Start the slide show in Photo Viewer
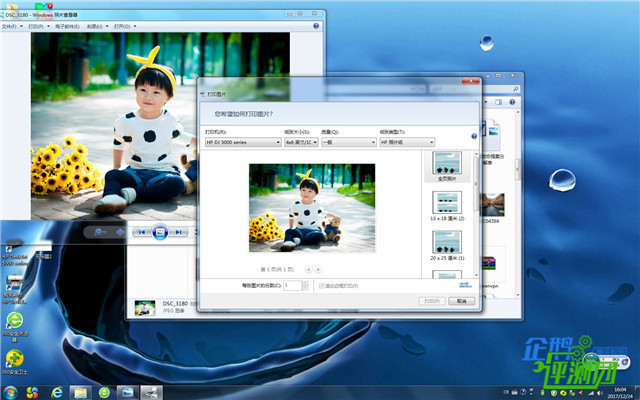640x400 pixels. click(x=160, y=232)
